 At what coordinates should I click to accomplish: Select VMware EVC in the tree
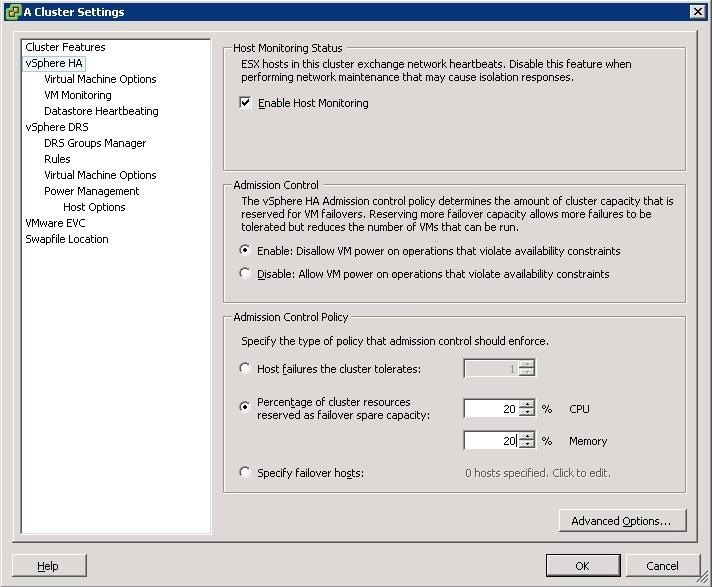55,223
